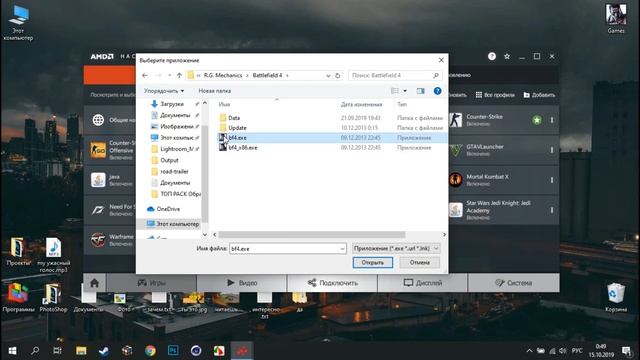Open GTAVLauncher options menu dots
The image size is (640, 360).
click(552, 150)
